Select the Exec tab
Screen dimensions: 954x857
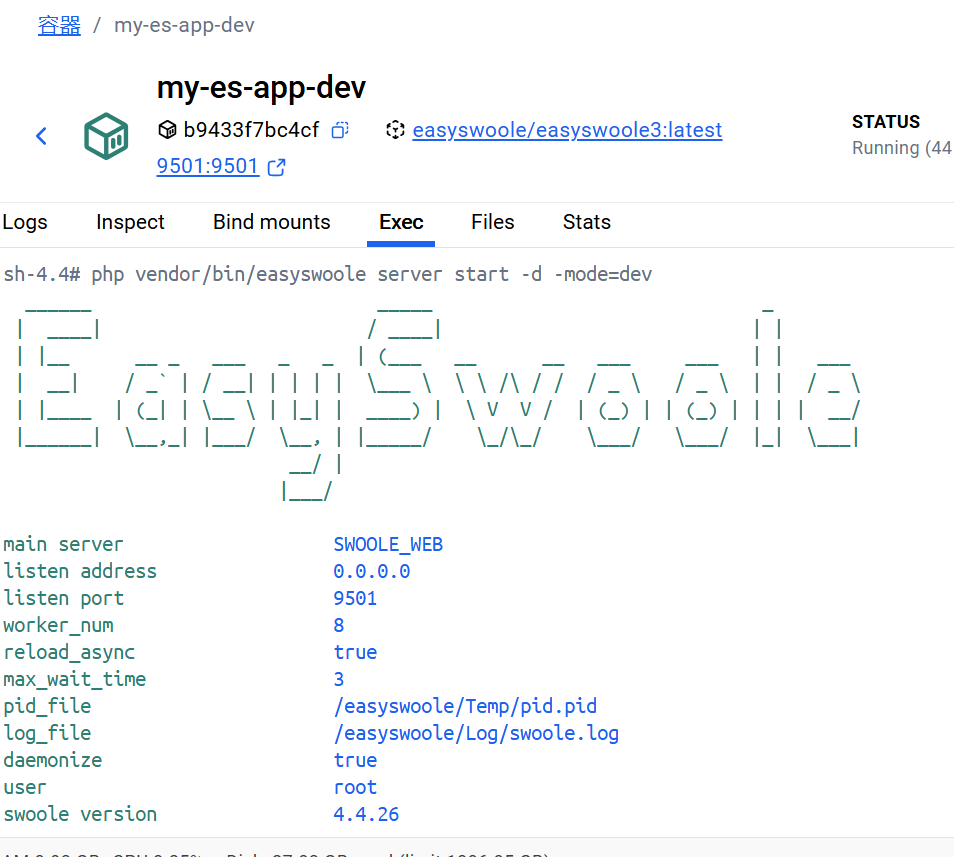click(x=401, y=222)
